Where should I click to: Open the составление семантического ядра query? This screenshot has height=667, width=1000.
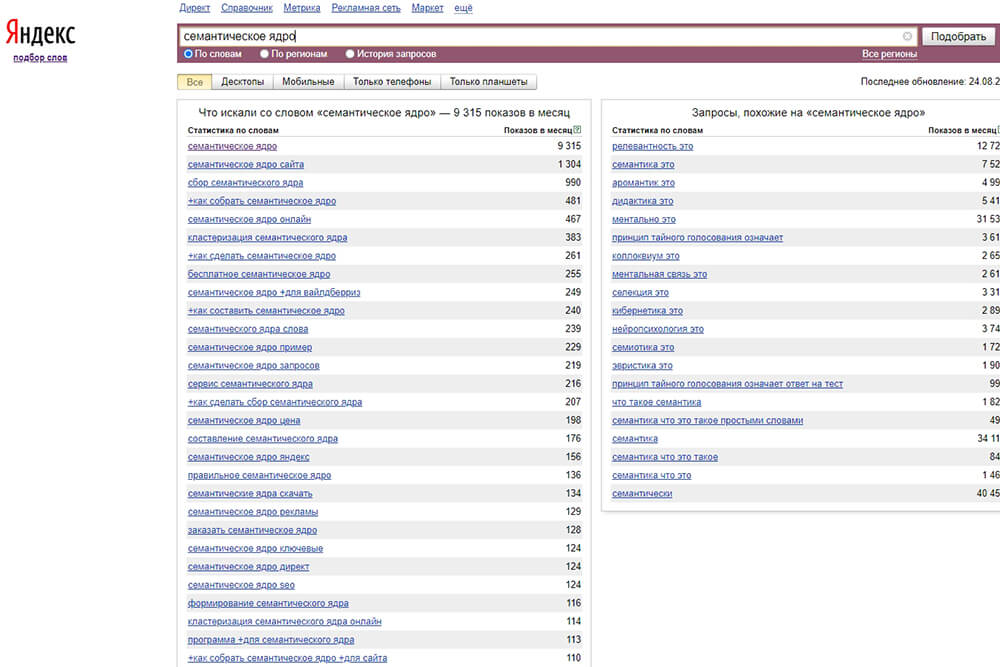tap(263, 439)
